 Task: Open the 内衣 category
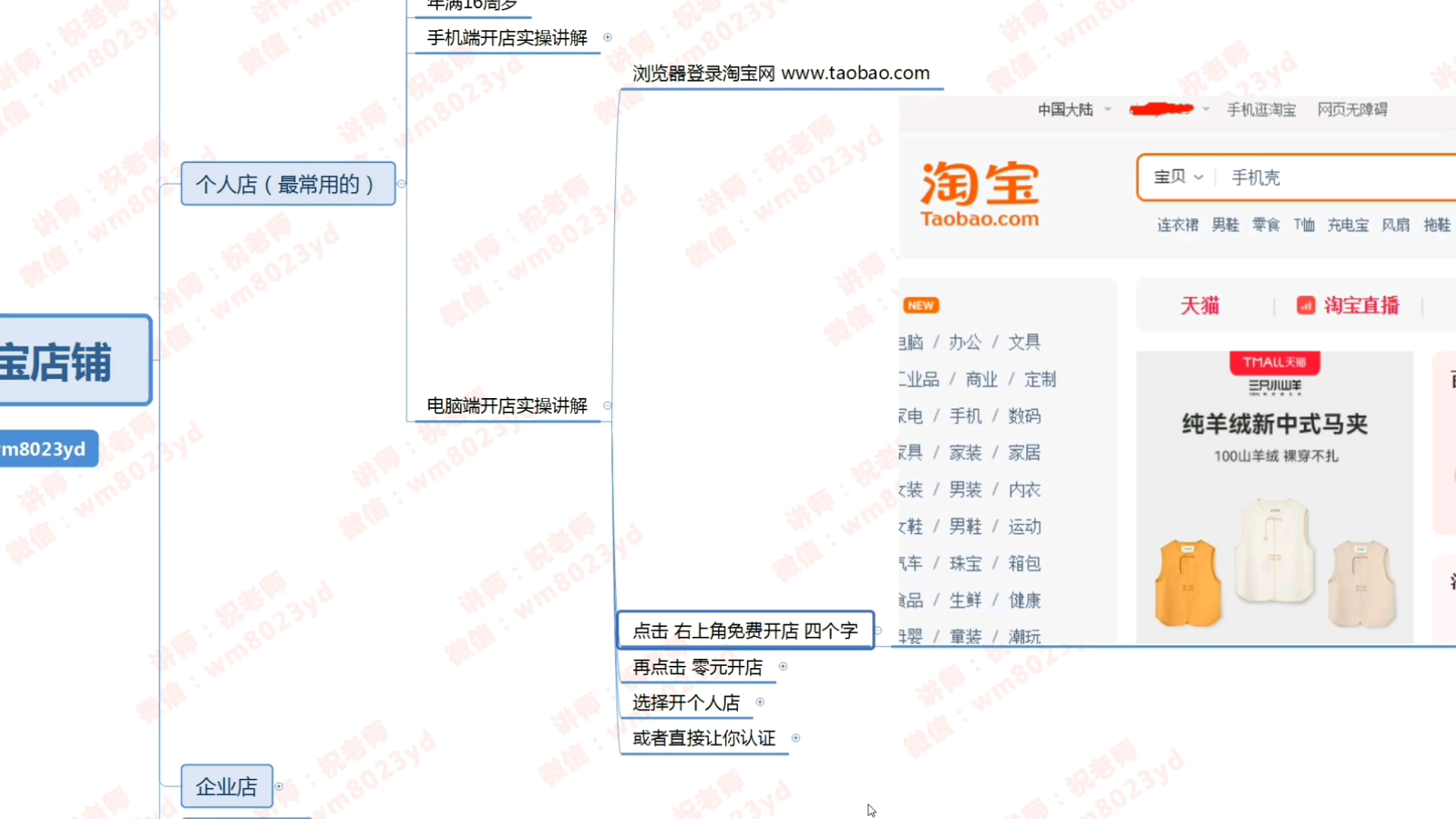tap(1024, 490)
